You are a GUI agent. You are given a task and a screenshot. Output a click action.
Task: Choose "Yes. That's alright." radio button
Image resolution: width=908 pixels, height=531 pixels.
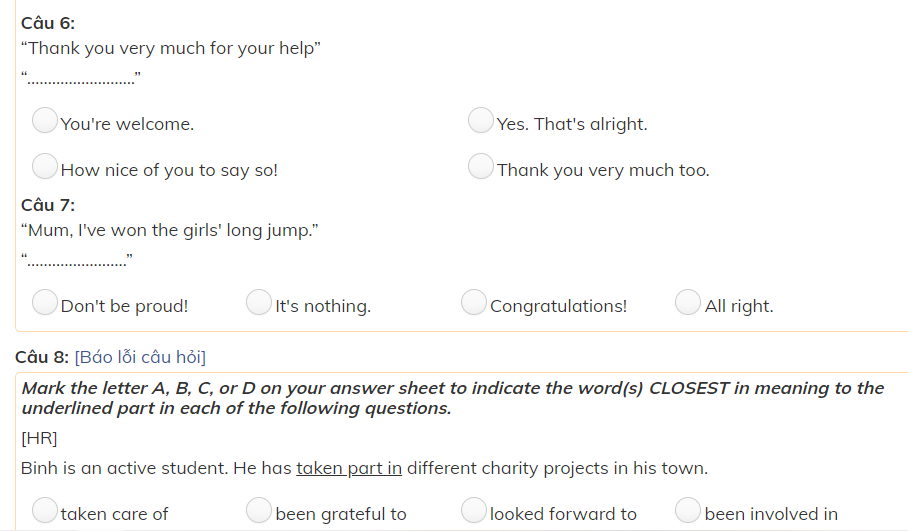[x=481, y=121]
